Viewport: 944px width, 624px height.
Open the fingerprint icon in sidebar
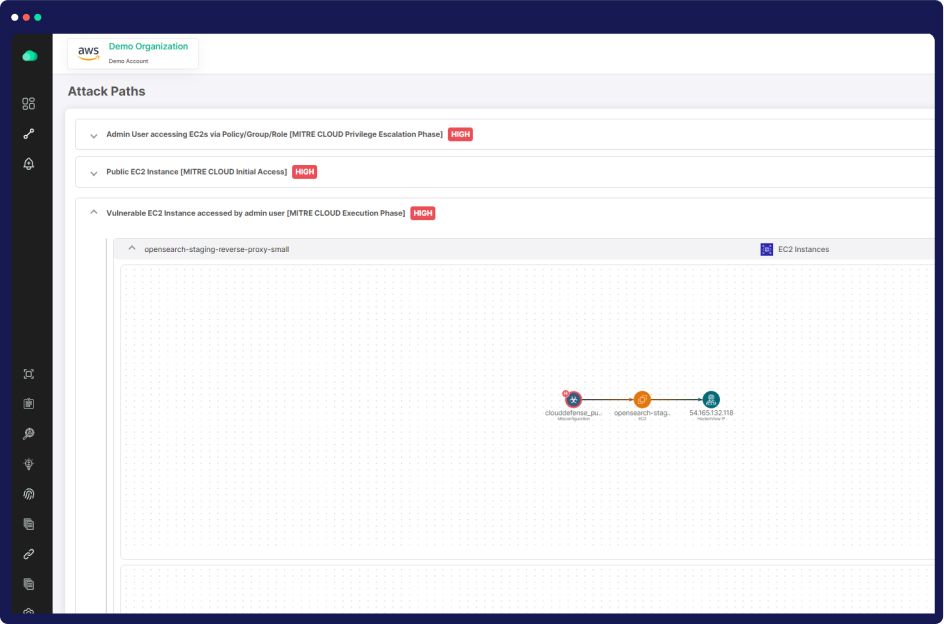click(29, 494)
